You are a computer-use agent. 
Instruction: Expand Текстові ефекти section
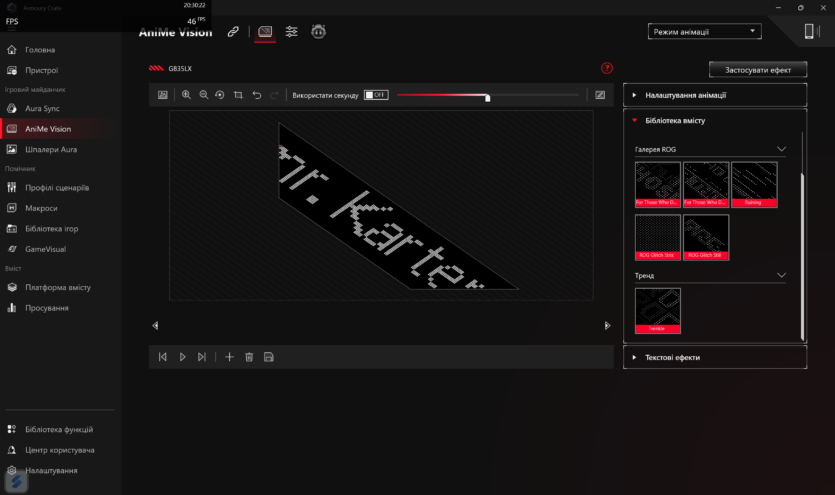point(715,358)
